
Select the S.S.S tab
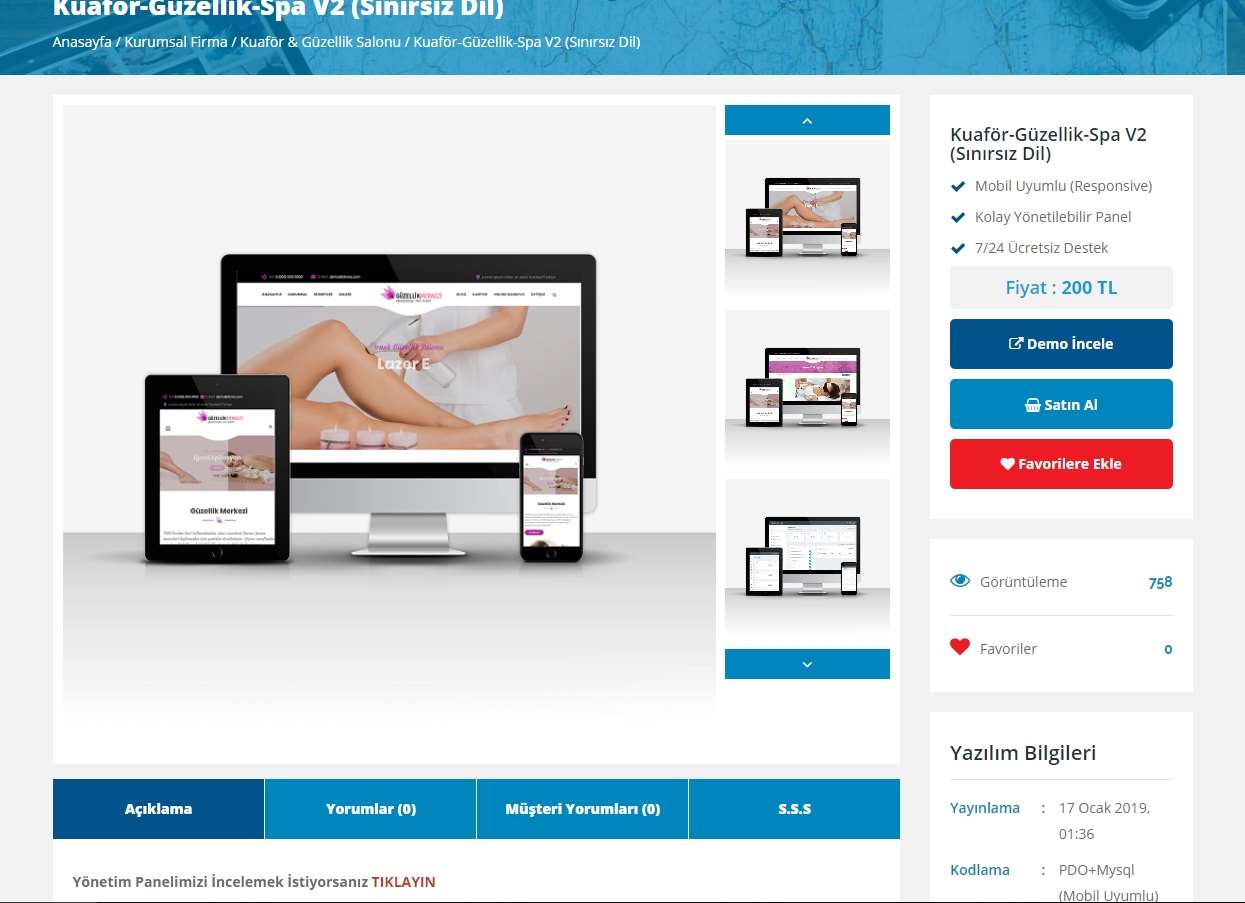coord(794,809)
